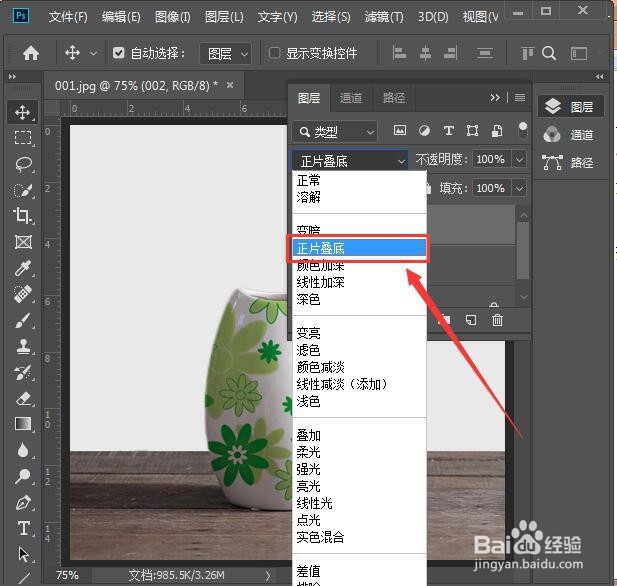Select the Rectangular Marquee tool
Screen dimensions: 617x586
point(23,138)
